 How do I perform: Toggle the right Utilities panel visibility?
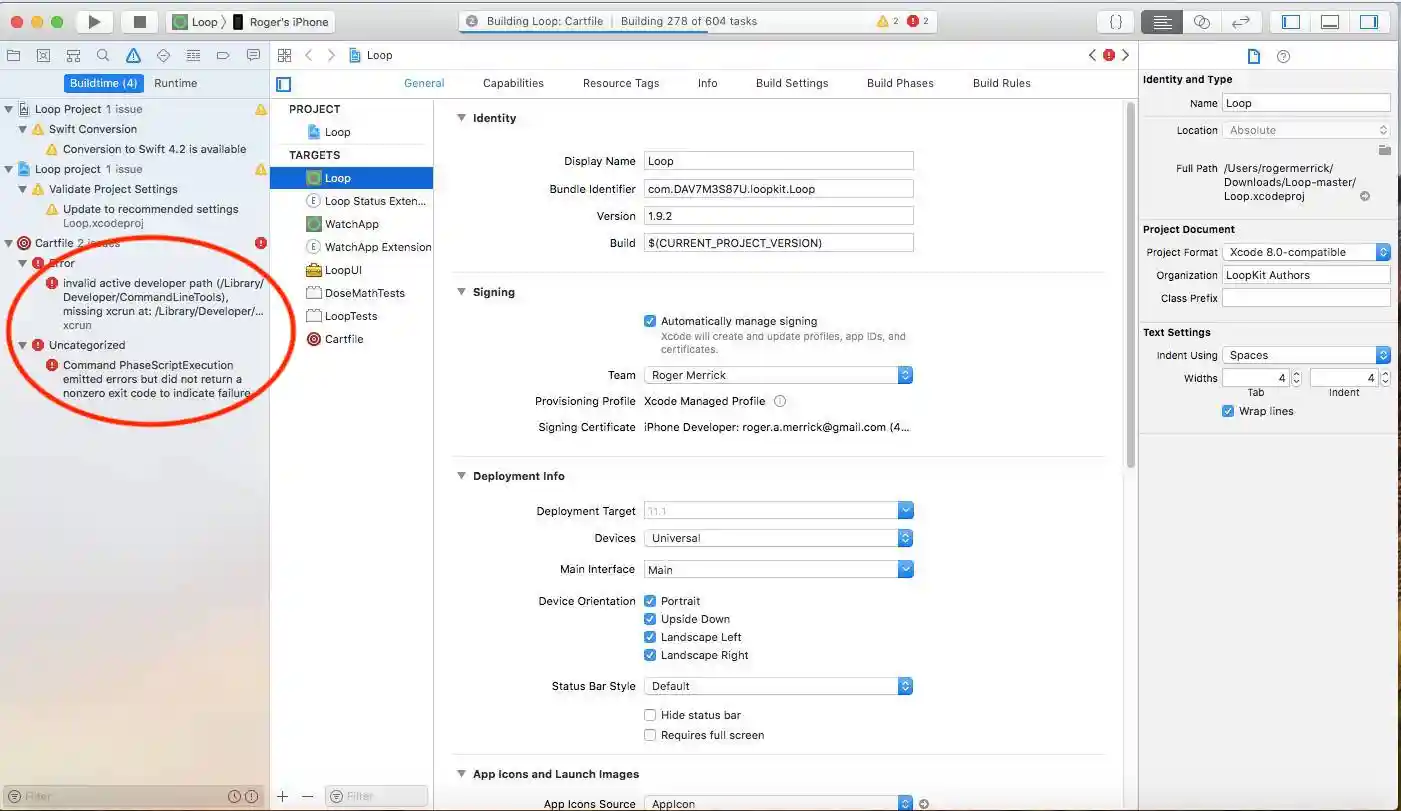[x=1367, y=21]
